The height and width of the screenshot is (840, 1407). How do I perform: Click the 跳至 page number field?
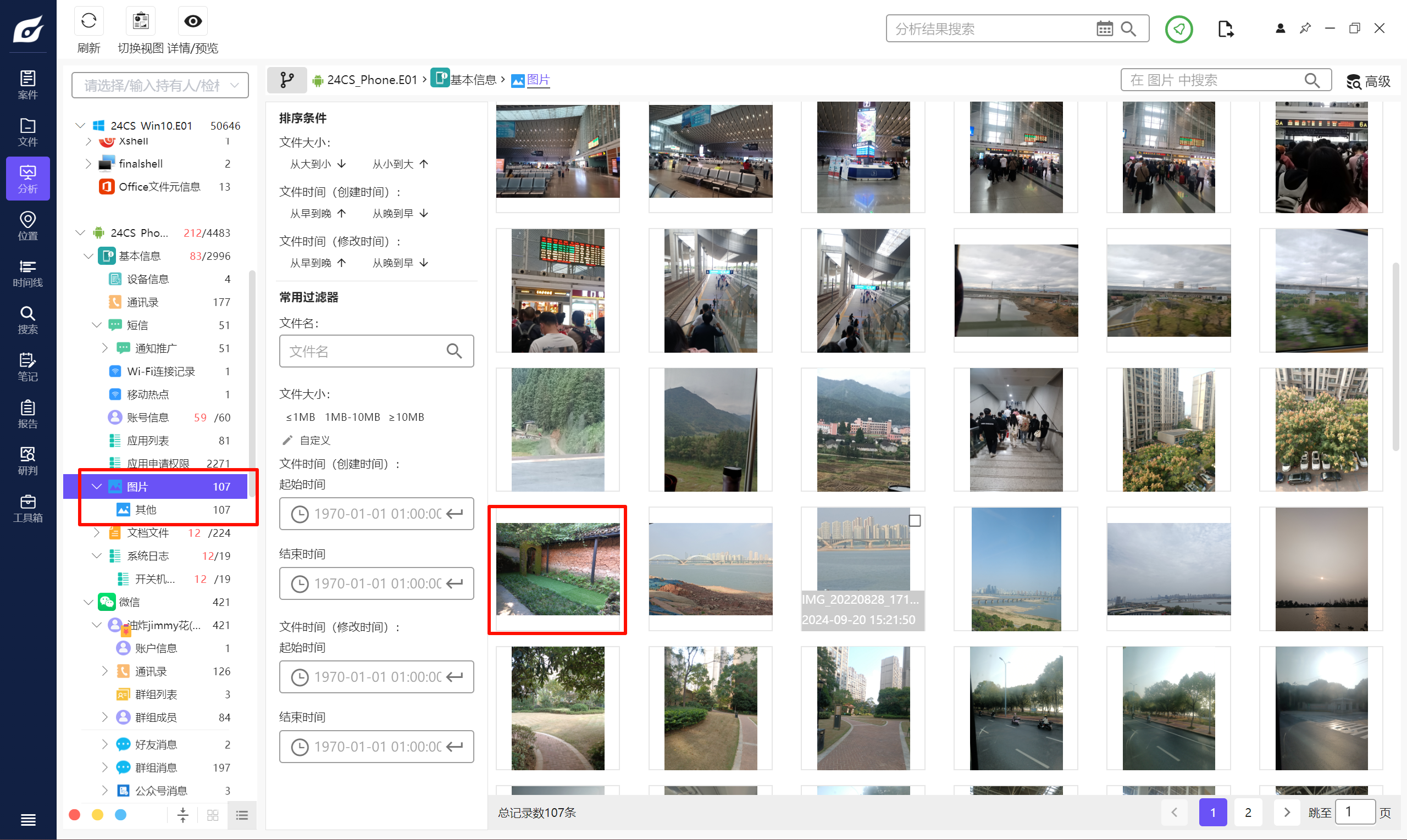tap(1355, 813)
